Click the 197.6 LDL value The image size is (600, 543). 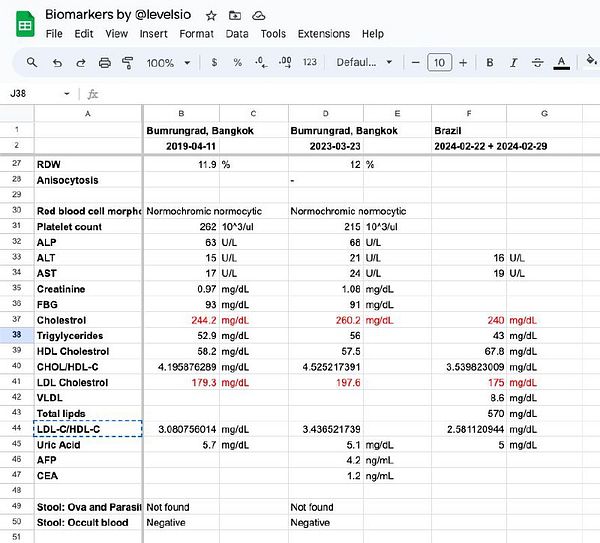(x=326, y=382)
